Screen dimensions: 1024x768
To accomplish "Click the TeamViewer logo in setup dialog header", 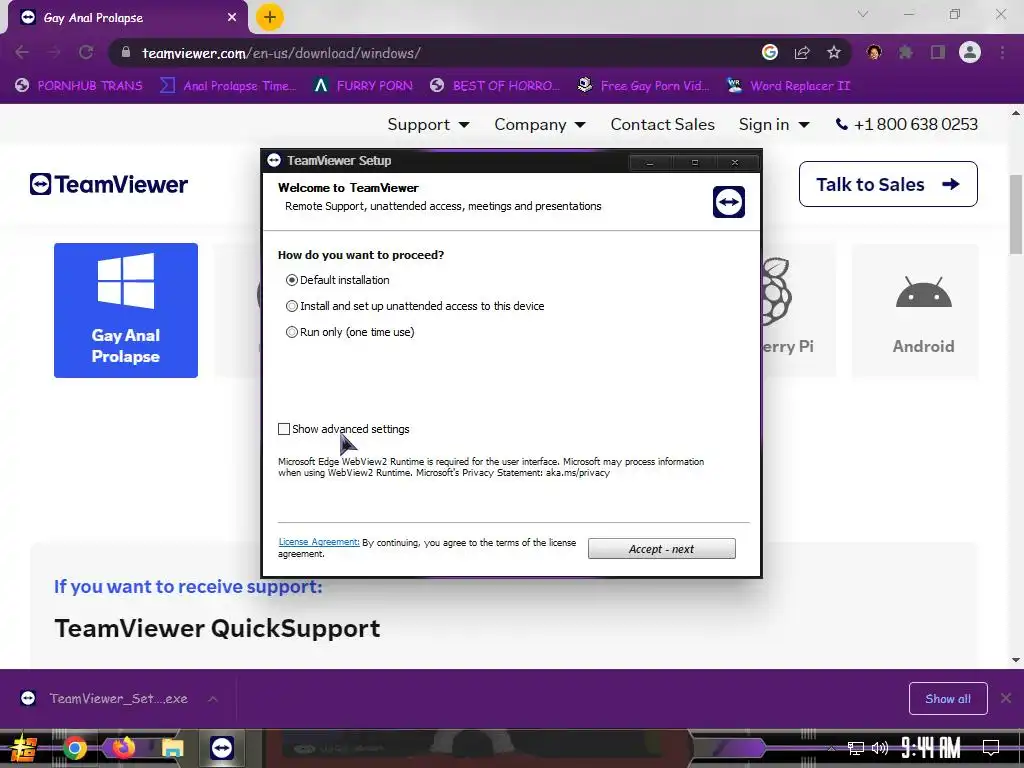I will point(729,202).
